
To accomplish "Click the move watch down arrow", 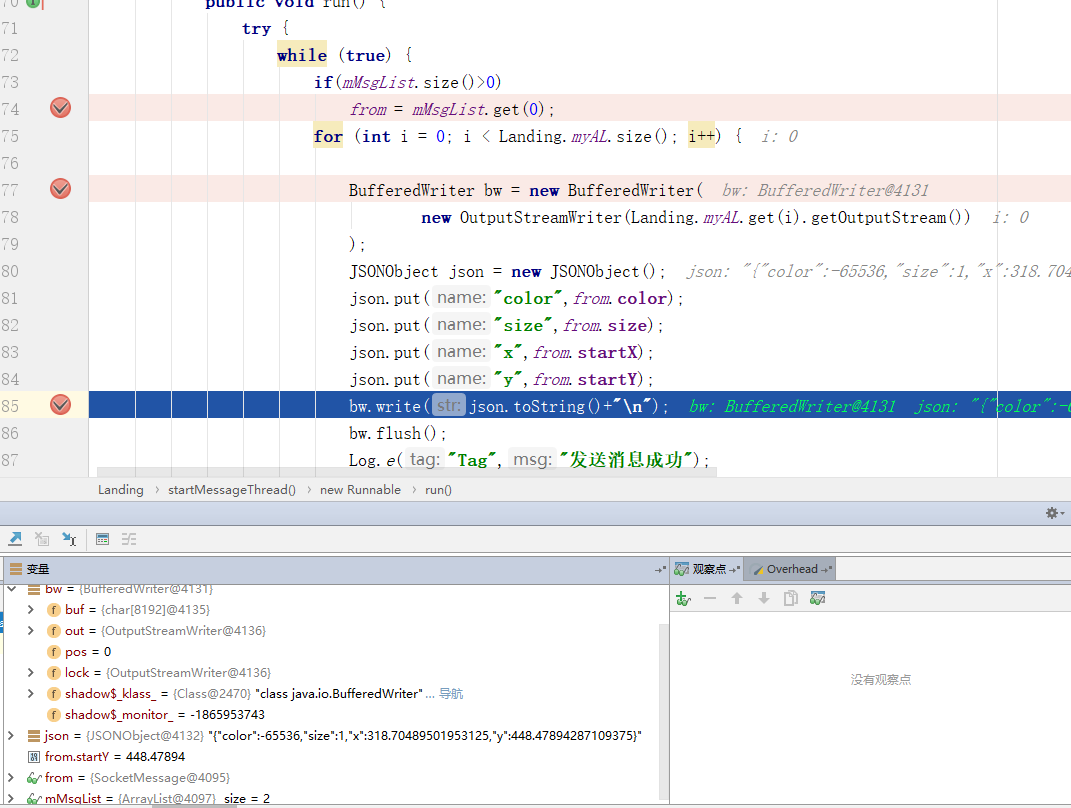I will point(764,599).
